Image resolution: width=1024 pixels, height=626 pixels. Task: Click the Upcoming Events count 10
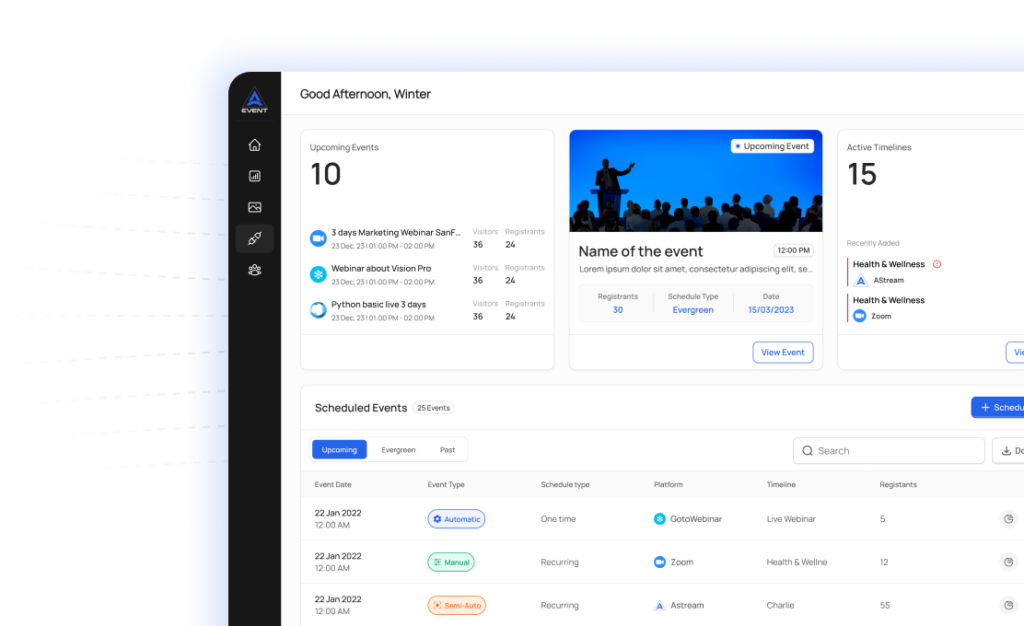[325, 174]
